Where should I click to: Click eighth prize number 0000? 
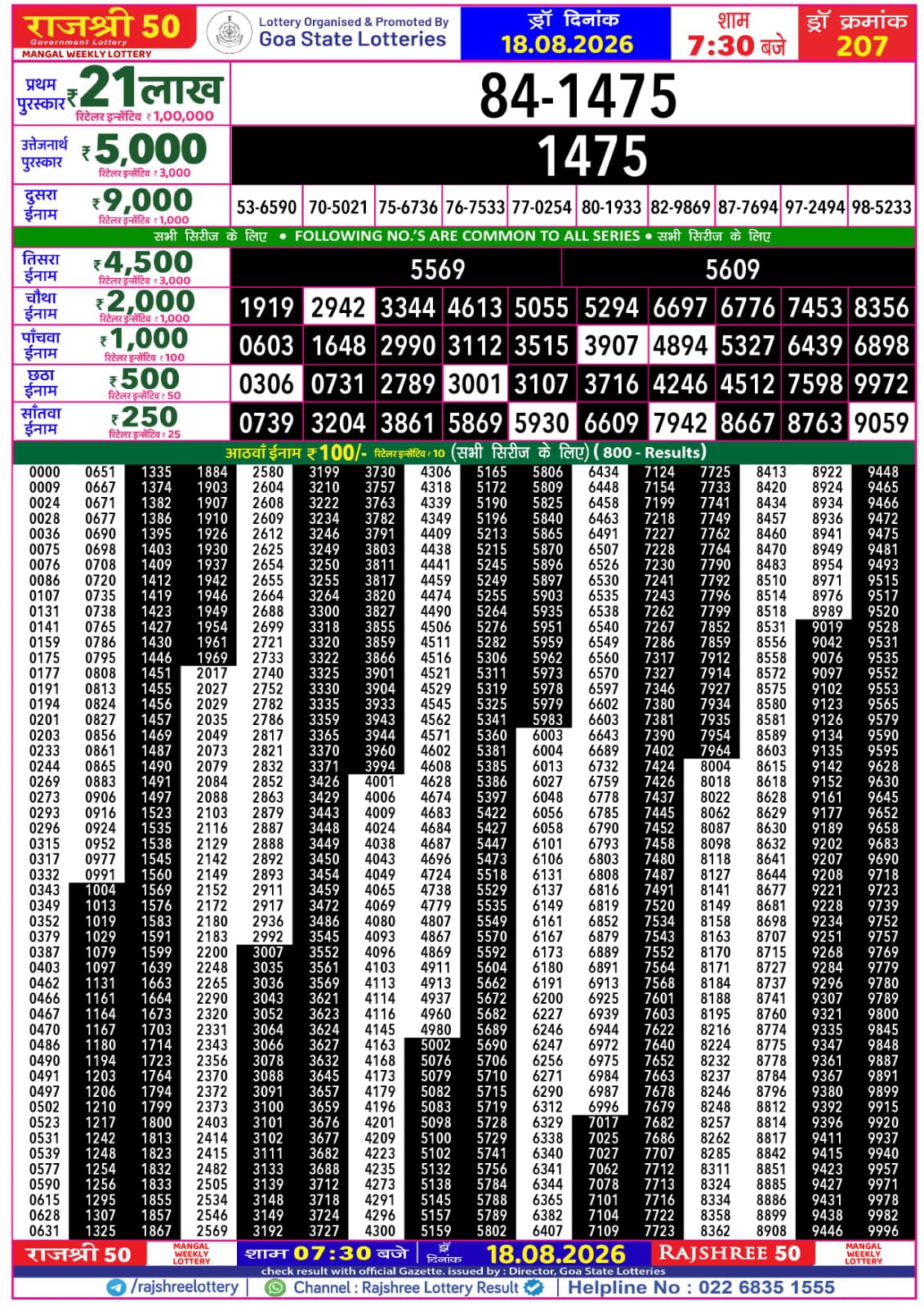point(44,472)
